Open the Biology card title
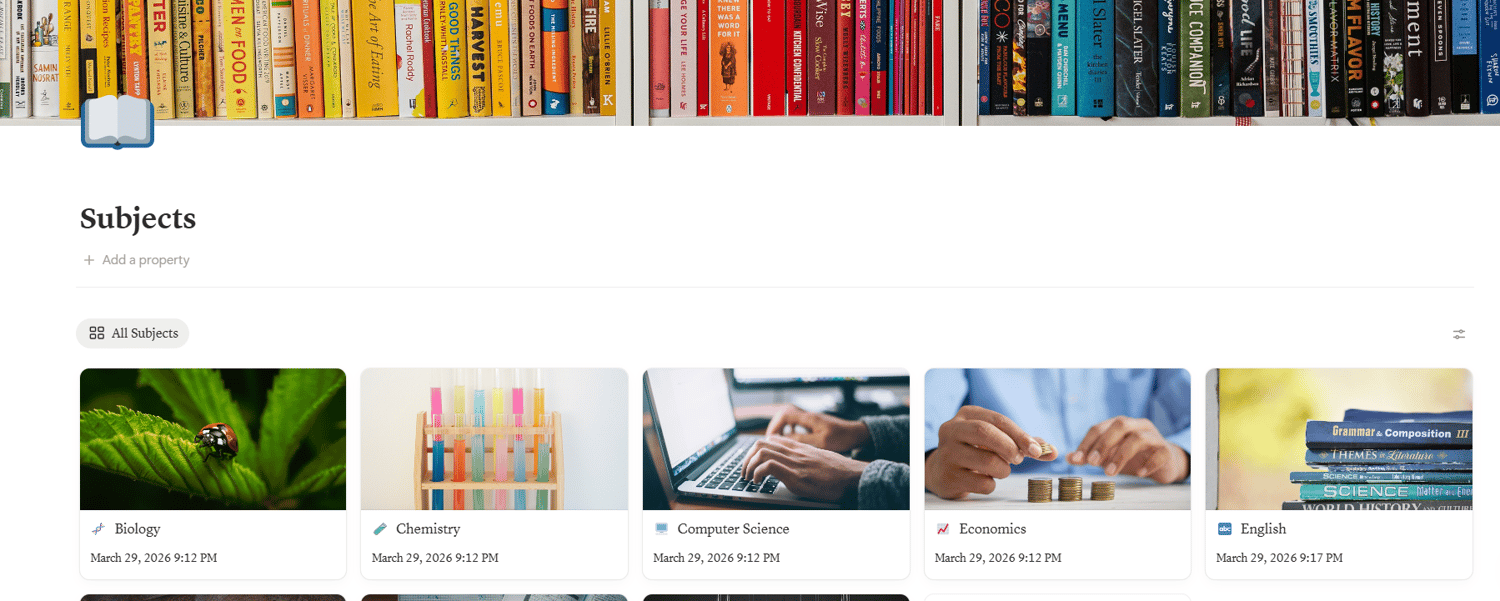The image size is (1500, 601). click(138, 529)
